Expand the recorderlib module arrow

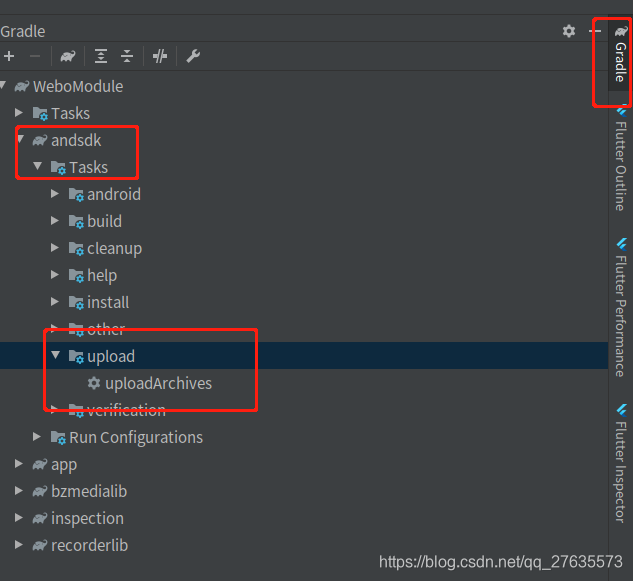point(19,545)
